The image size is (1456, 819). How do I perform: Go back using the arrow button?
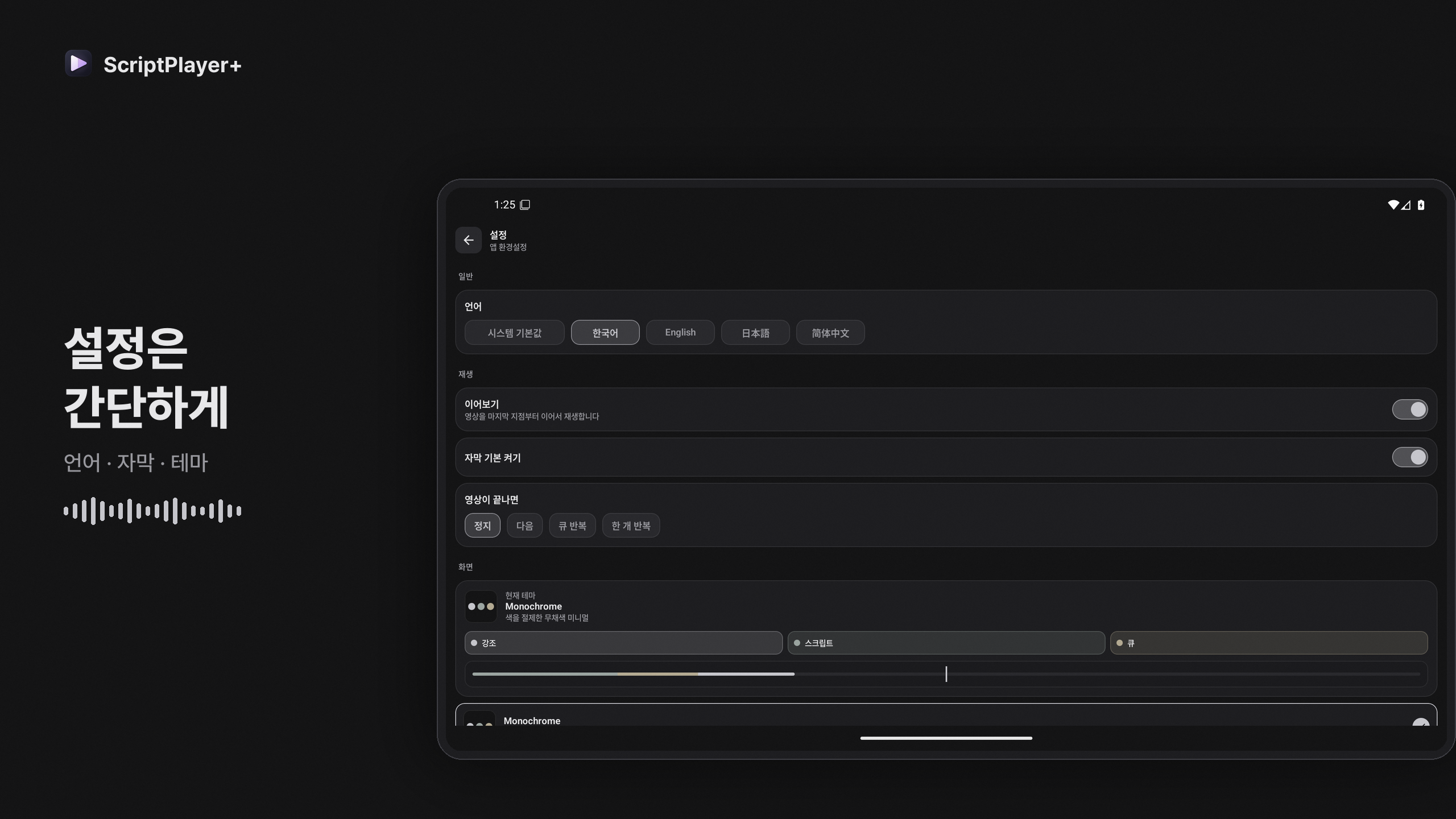468,240
